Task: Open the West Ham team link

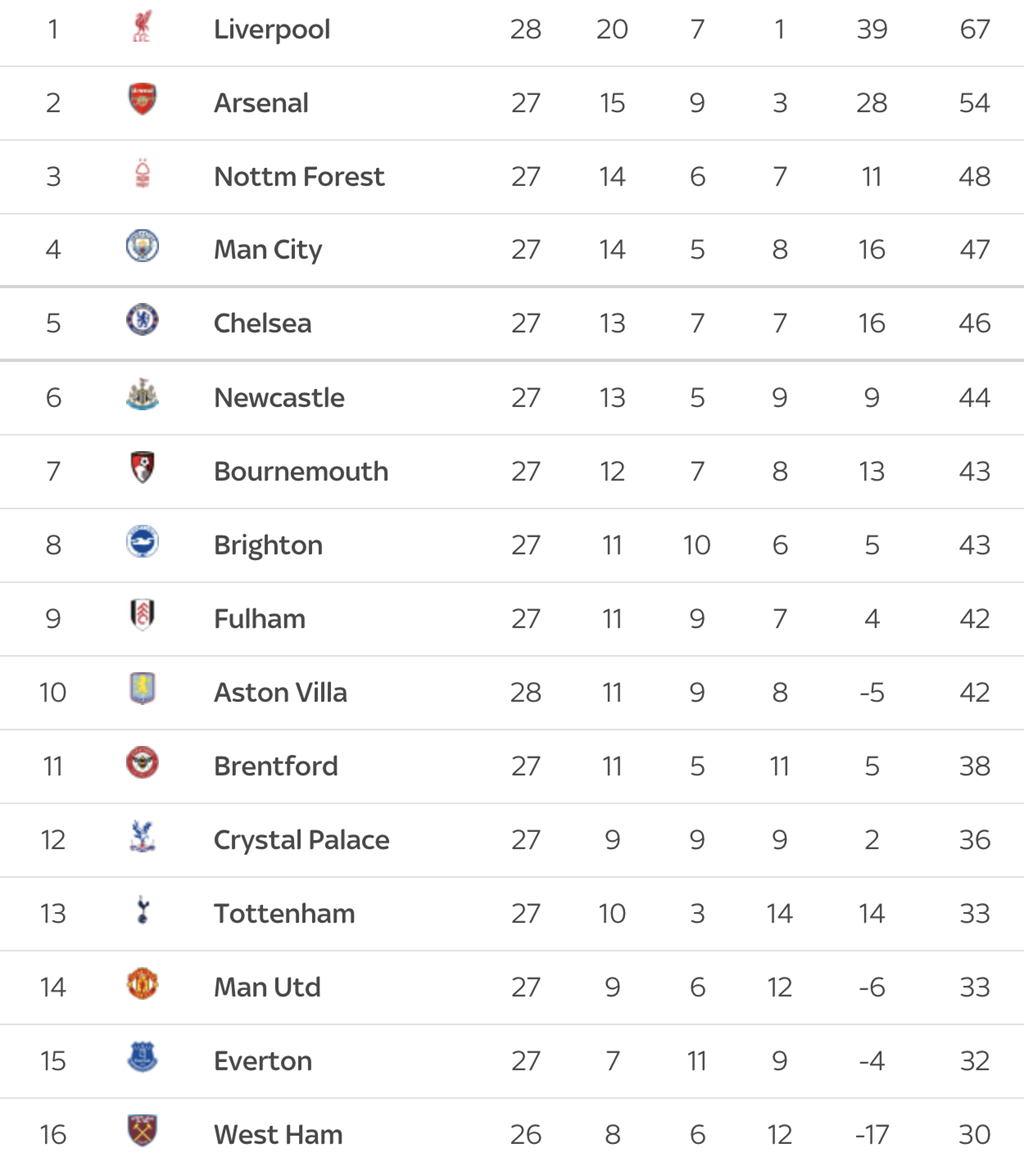Action: click(278, 1135)
